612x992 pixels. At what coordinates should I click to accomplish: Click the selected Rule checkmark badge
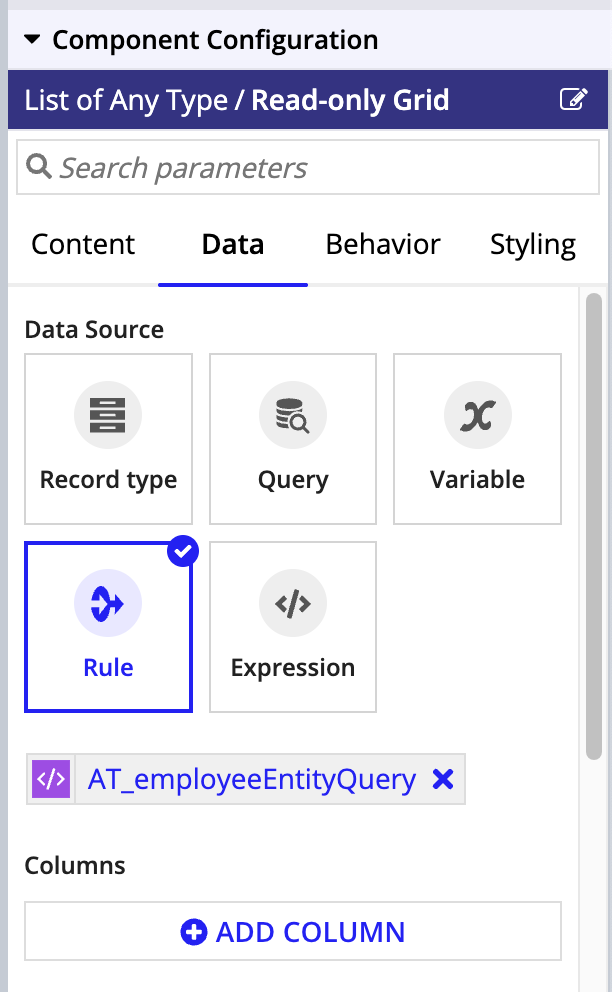[183, 551]
